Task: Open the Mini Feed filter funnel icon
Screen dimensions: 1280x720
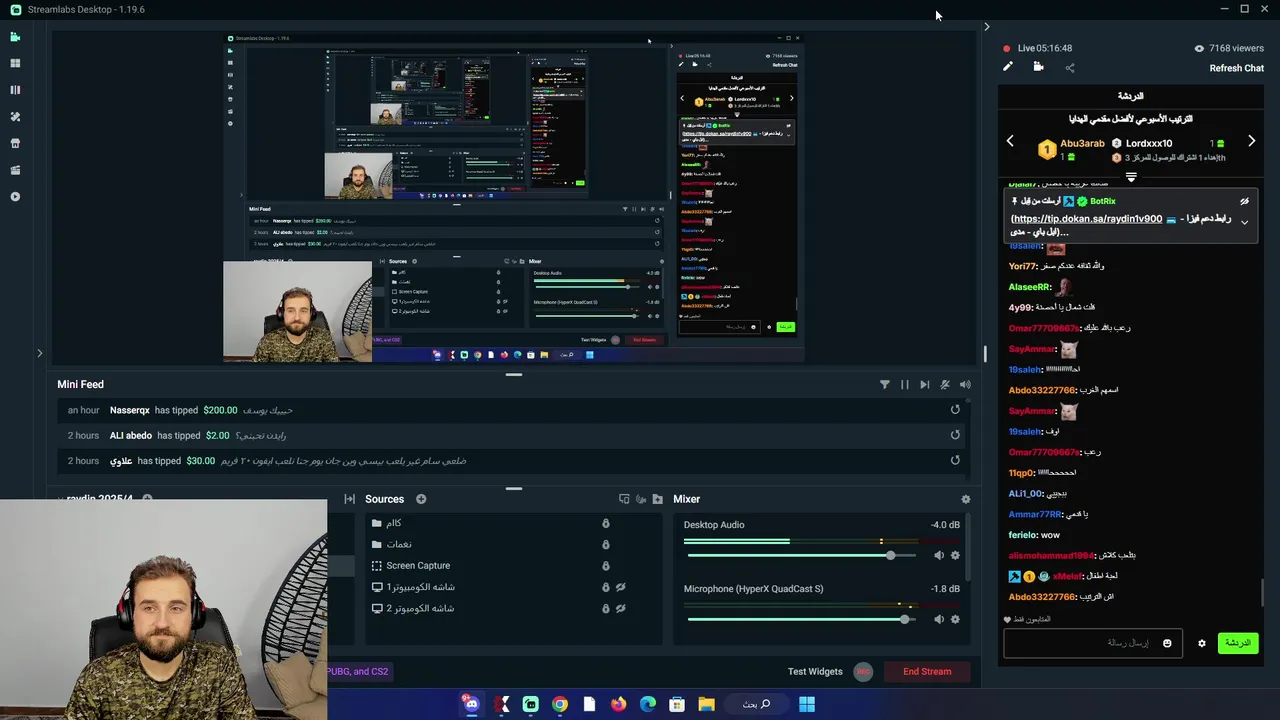Action: click(x=884, y=384)
